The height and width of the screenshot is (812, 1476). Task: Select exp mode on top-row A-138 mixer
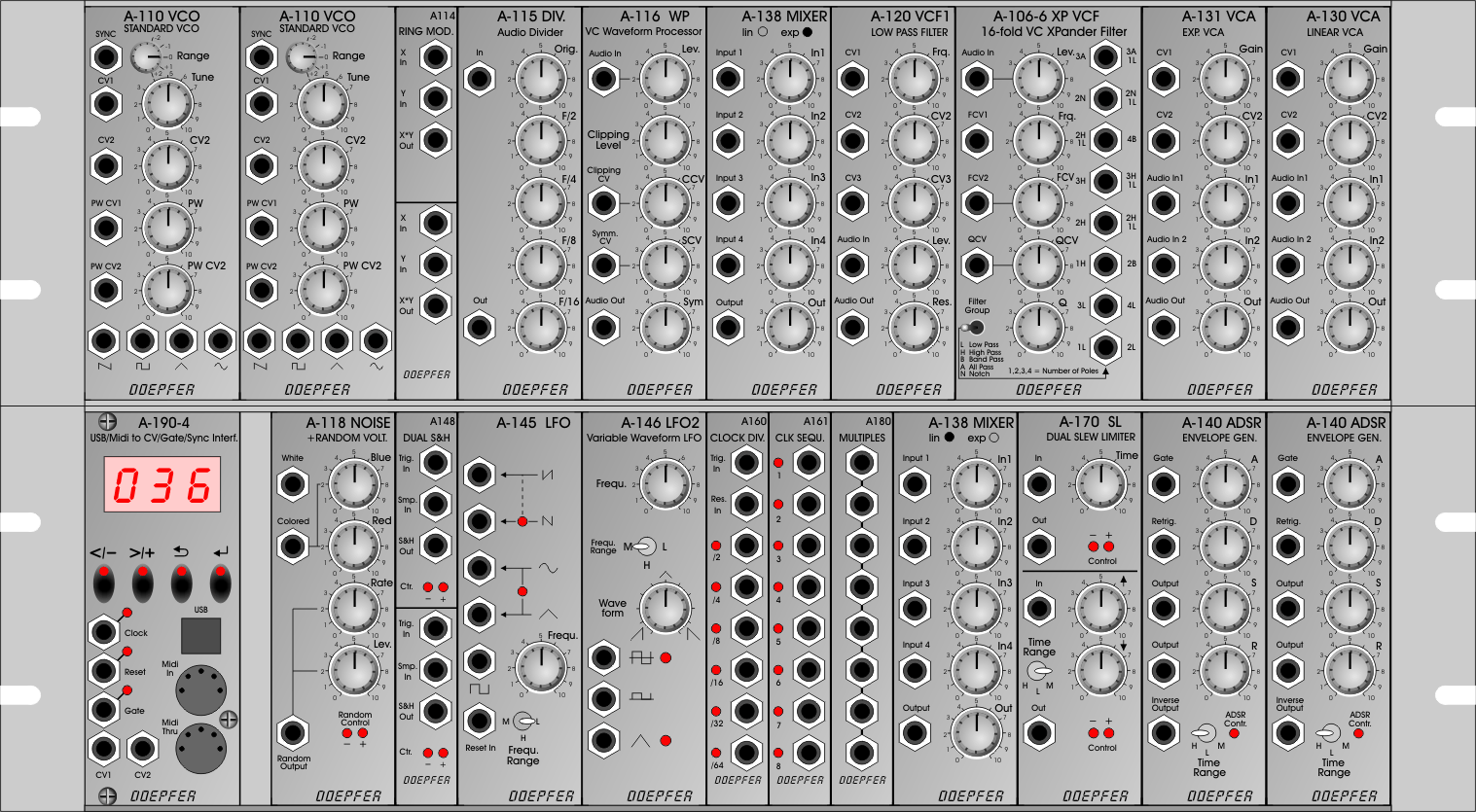point(808,31)
